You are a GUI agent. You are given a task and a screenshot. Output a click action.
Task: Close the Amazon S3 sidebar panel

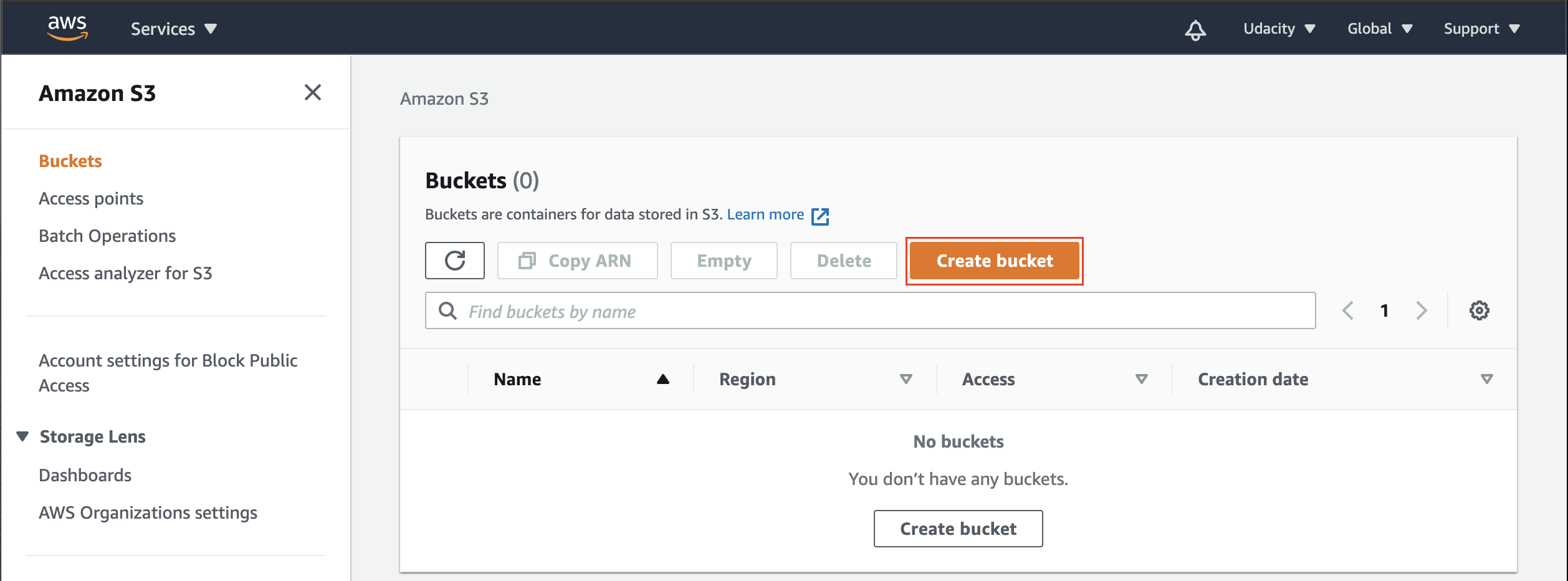[313, 92]
